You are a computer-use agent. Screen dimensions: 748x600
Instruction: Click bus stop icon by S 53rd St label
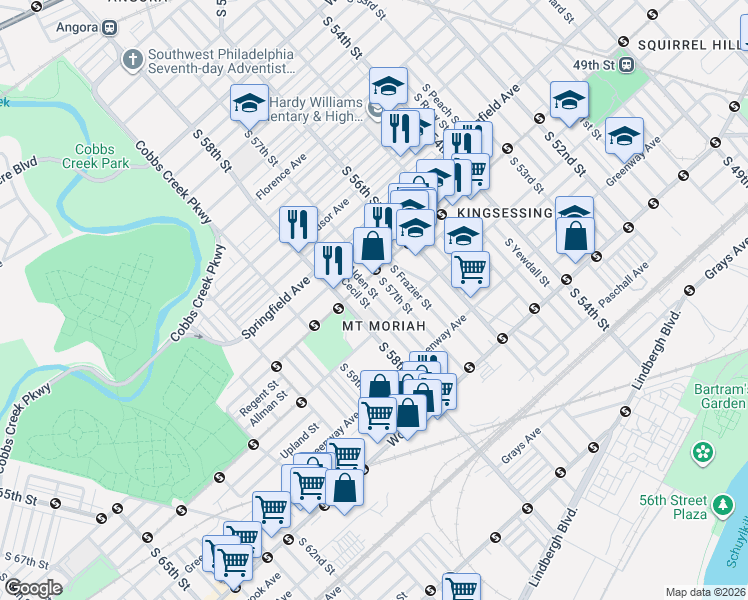point(508,149)
